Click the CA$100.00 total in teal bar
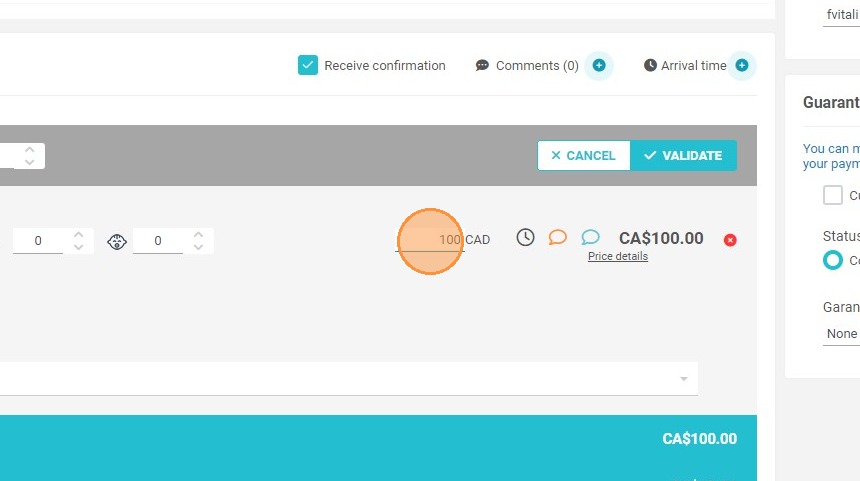Screen dimensions: 860x481 pyautogui.click(x=699, y=439)
